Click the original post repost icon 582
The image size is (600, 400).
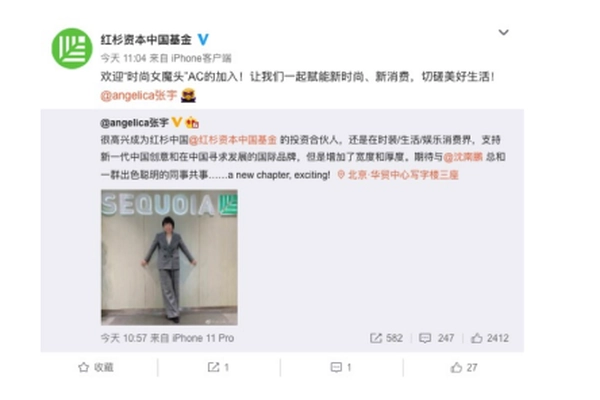click(x=386, y=338)
